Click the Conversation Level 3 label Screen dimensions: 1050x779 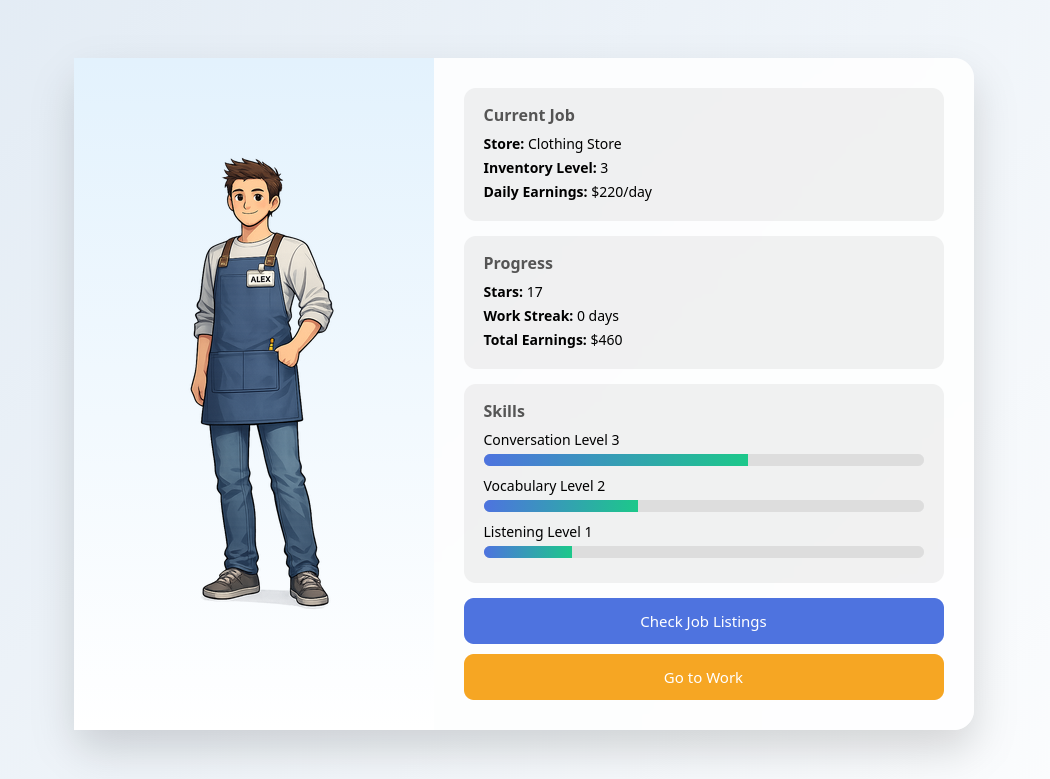click(x=551, y=440)
